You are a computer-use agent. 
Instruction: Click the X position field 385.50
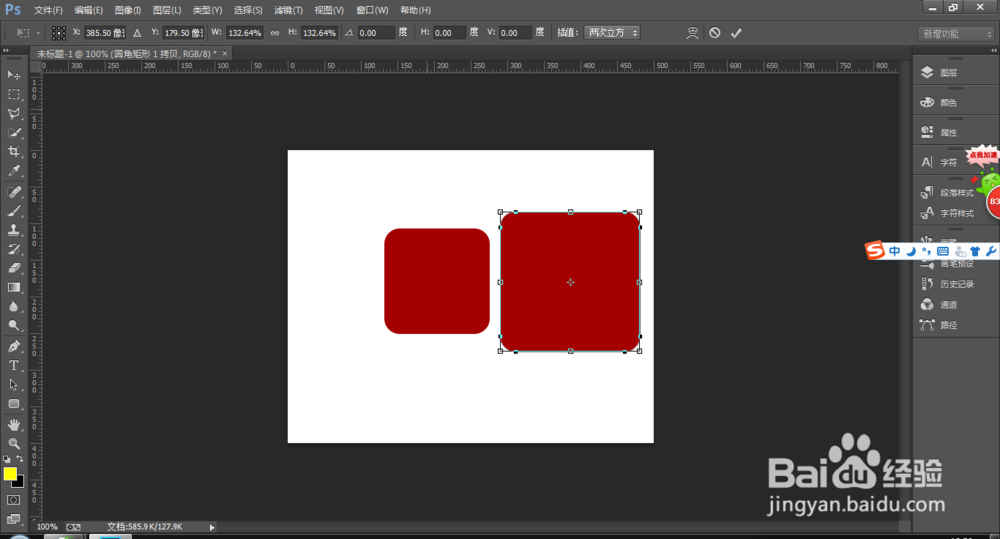tap(105, 33)
